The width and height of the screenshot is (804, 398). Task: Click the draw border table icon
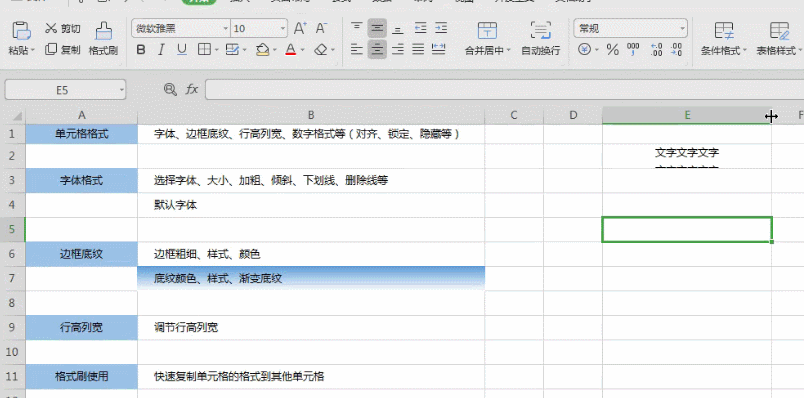[x=232, y=50]
